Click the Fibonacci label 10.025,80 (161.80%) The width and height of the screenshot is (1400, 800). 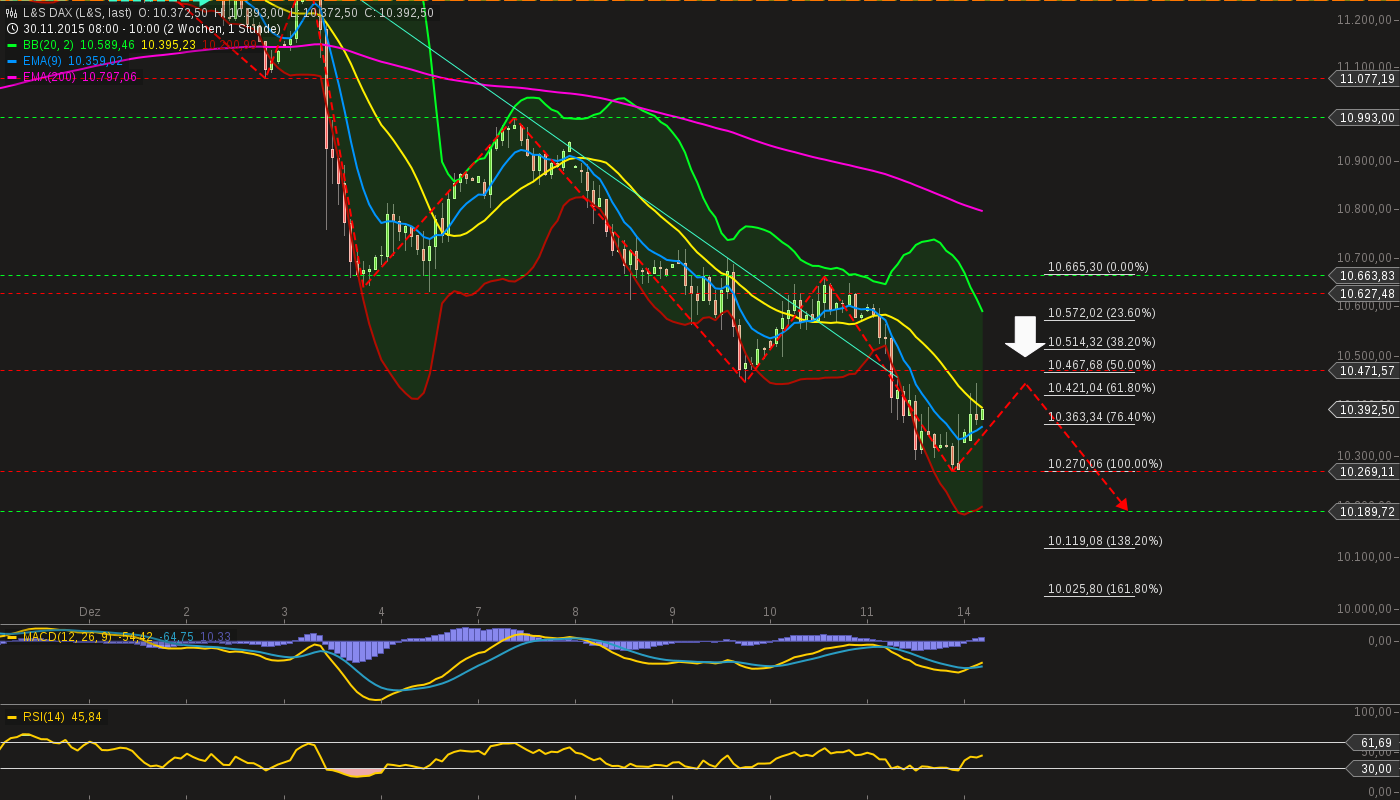pos(1105,589)
